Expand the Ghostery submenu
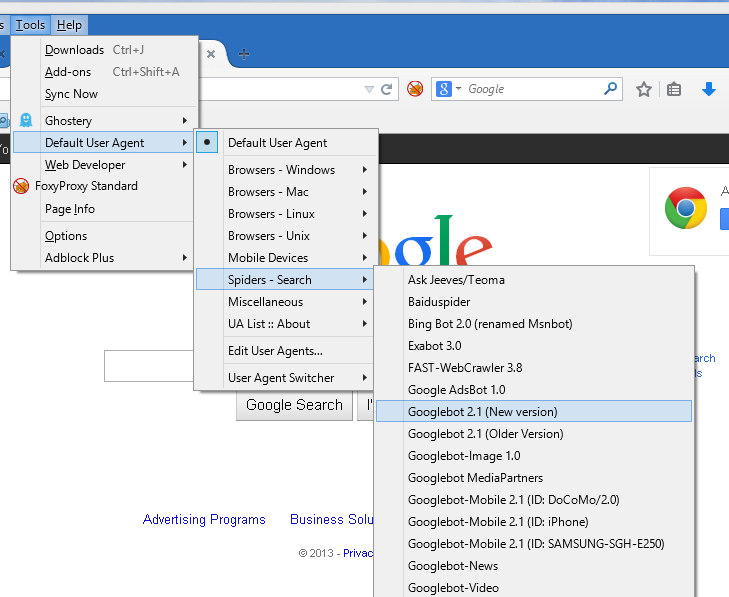 185,120
